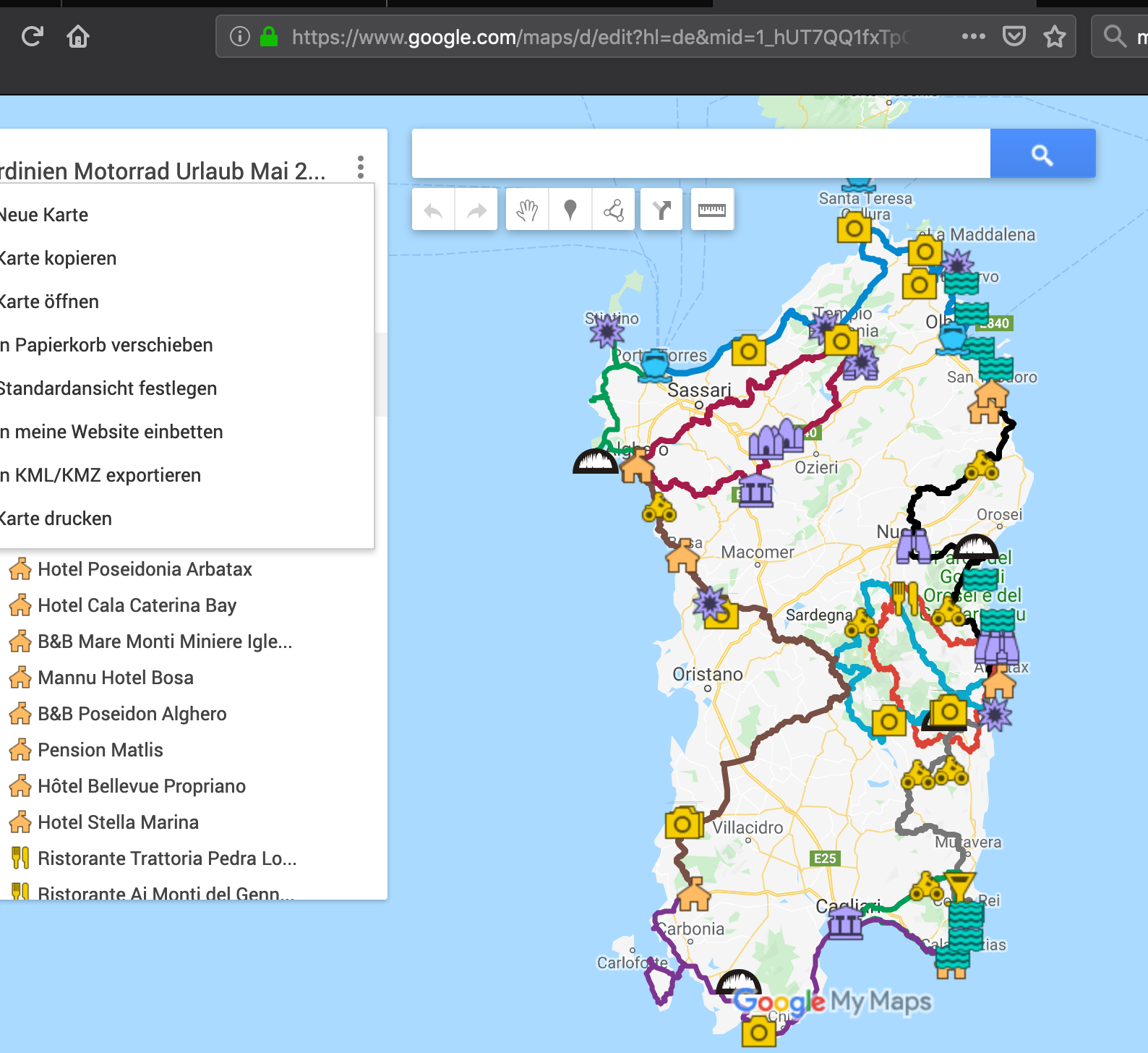
Task: Select the add marker pin tool
Action: (570, 210)
